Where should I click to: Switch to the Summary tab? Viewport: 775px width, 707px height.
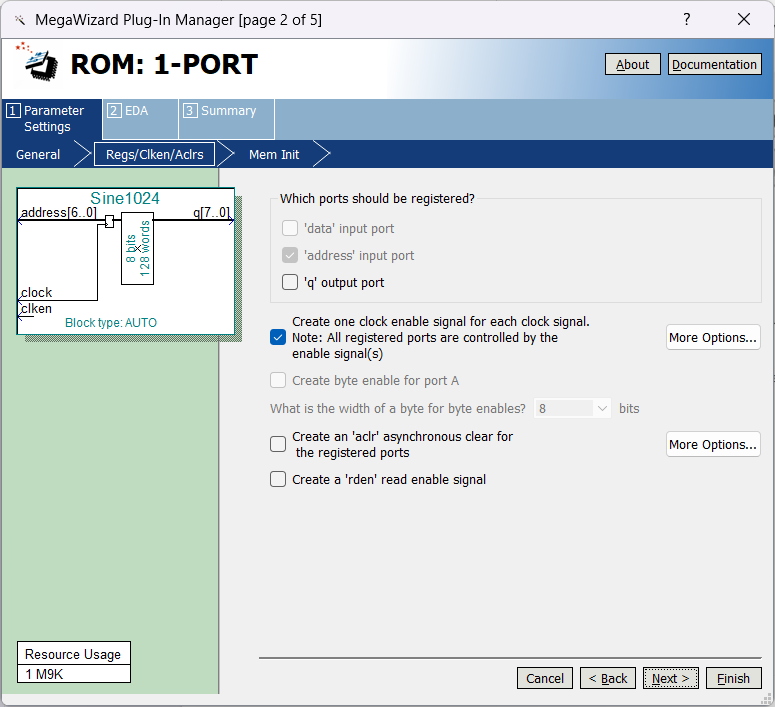(x=226, y=119)
